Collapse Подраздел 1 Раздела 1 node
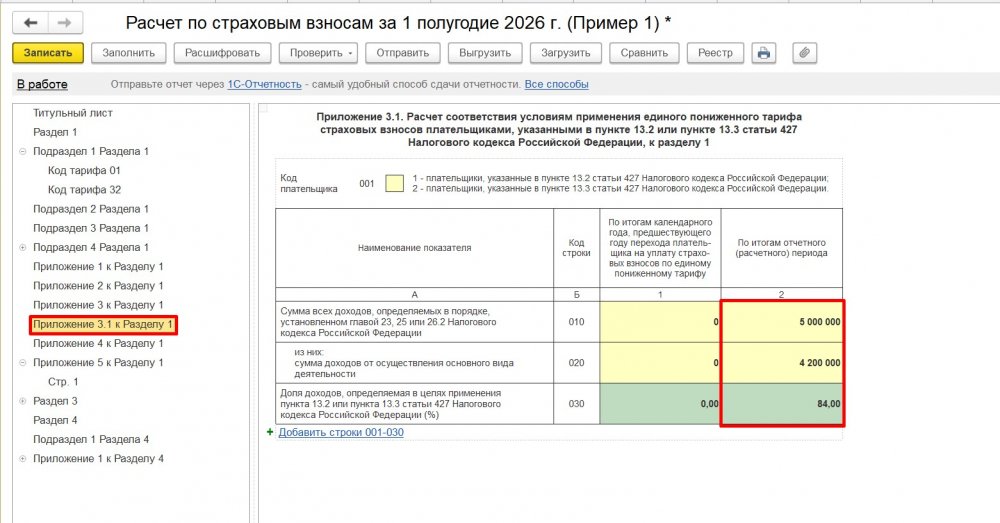Viewport: 1000px width, 523px height. point(22,151)
